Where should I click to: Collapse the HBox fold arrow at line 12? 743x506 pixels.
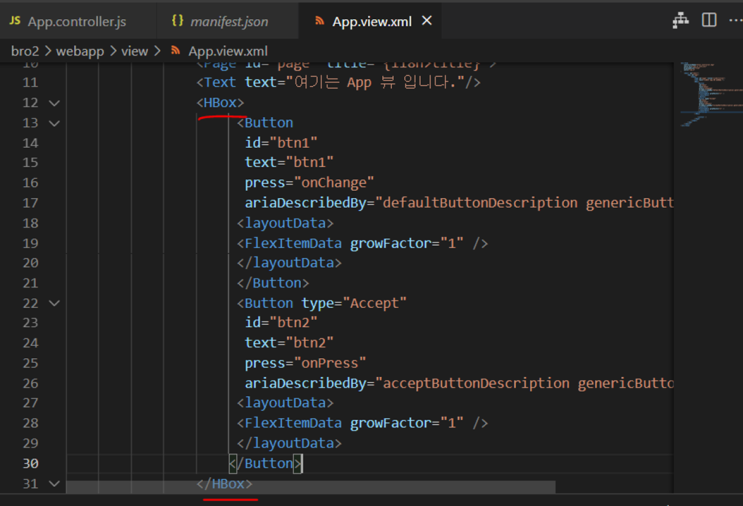pyautogui.click(x=54, y=103)
